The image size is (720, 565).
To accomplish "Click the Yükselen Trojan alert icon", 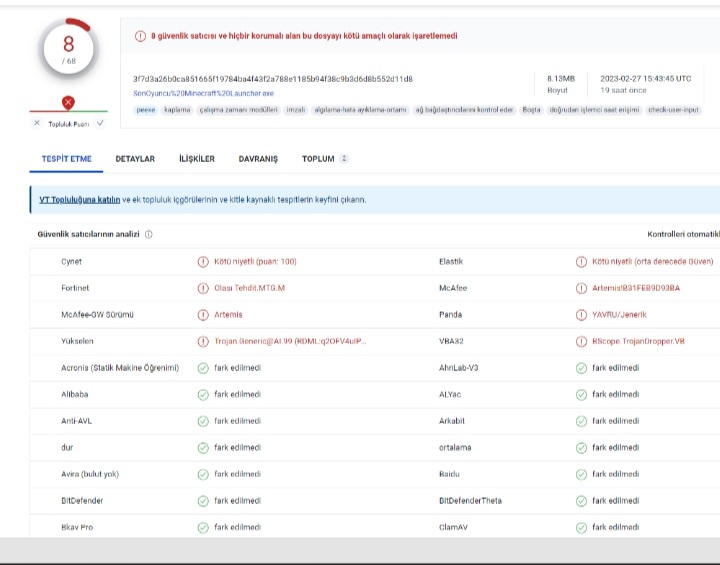I will (203, 342).
